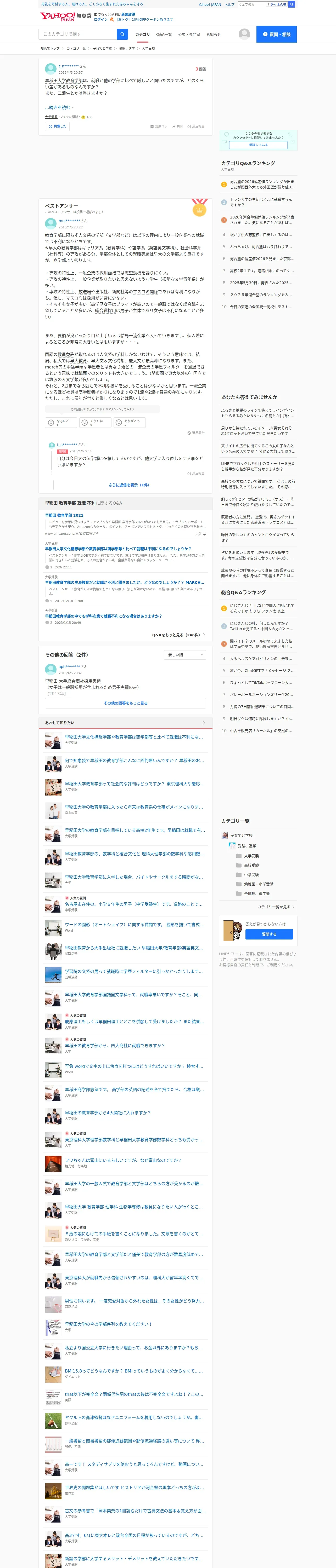Open BMI15.8ってどうなんですか question link

[134, 1371]
